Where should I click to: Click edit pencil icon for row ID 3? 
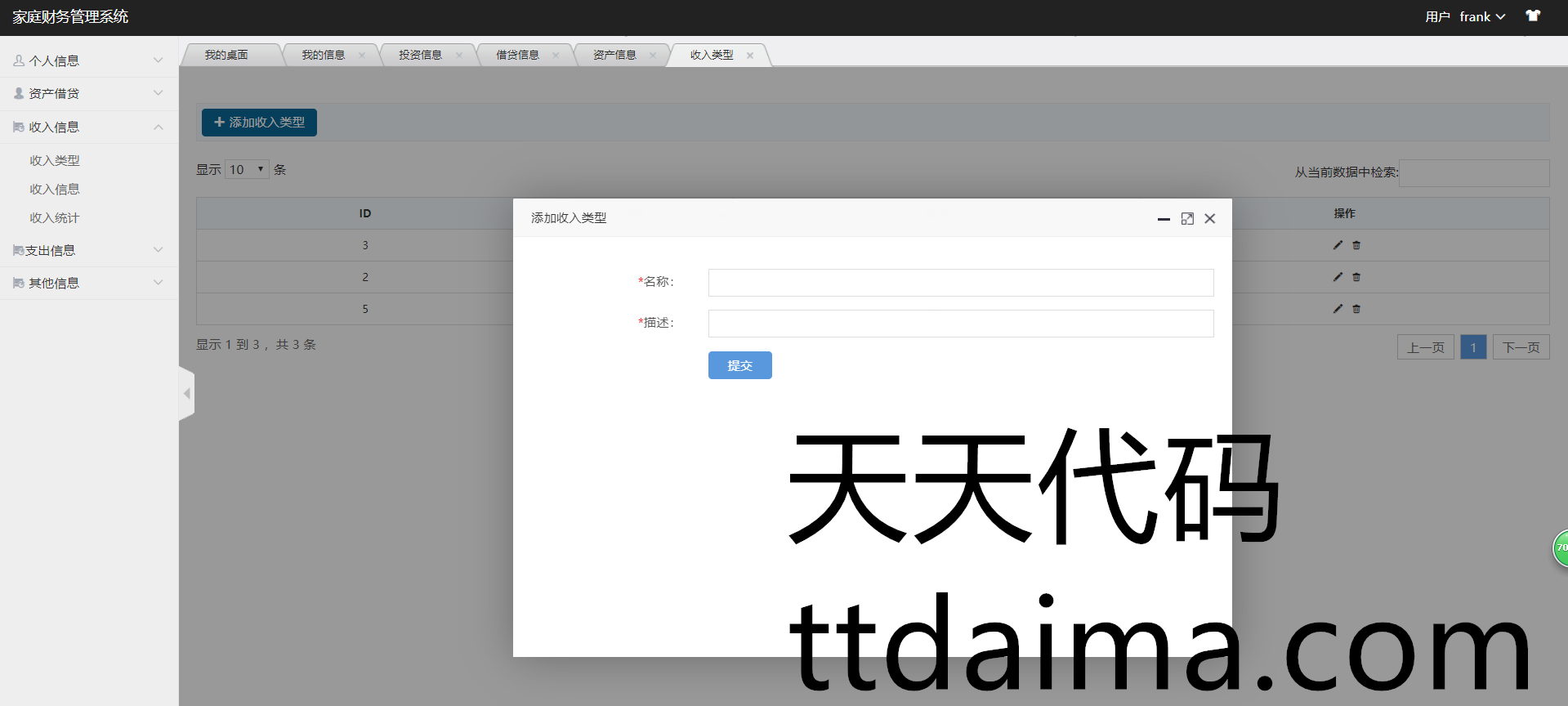[1338, 245]
